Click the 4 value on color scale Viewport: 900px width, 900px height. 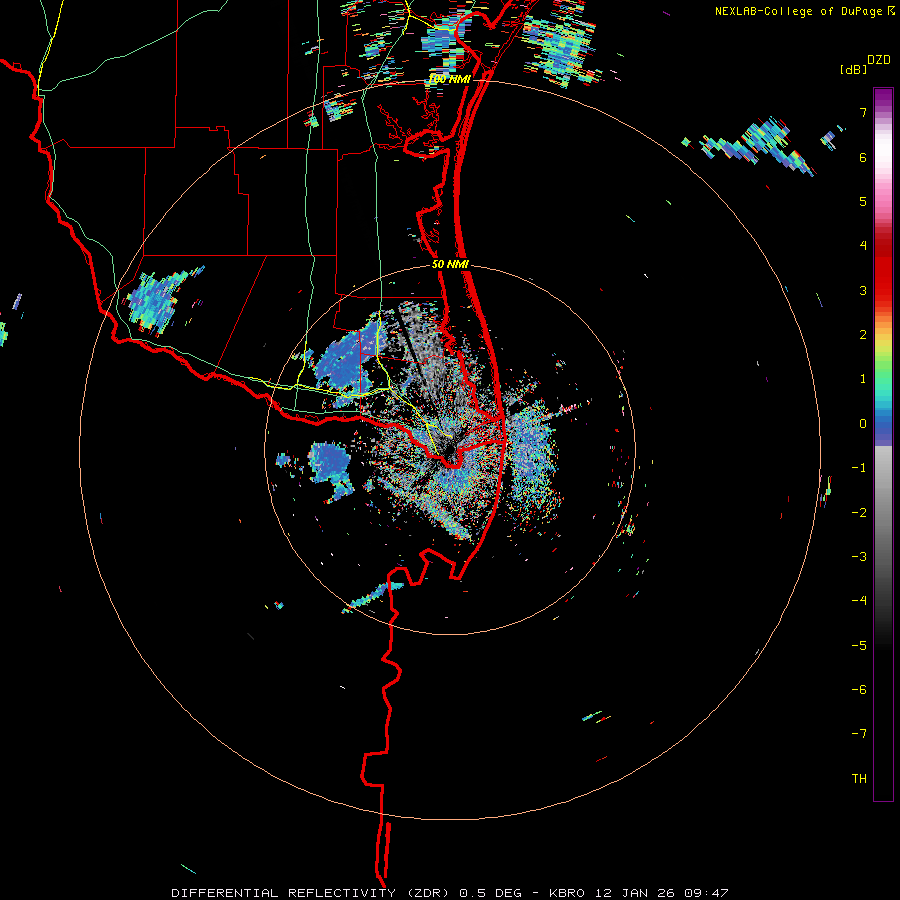863,246
